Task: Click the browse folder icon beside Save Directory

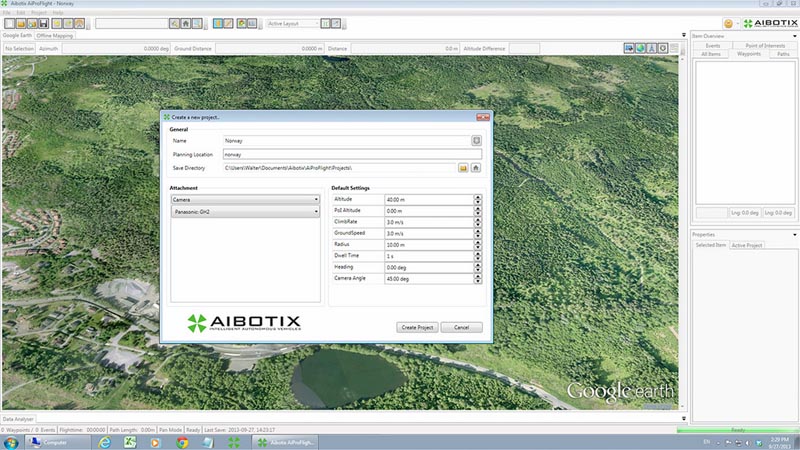Action: [463, 168]
